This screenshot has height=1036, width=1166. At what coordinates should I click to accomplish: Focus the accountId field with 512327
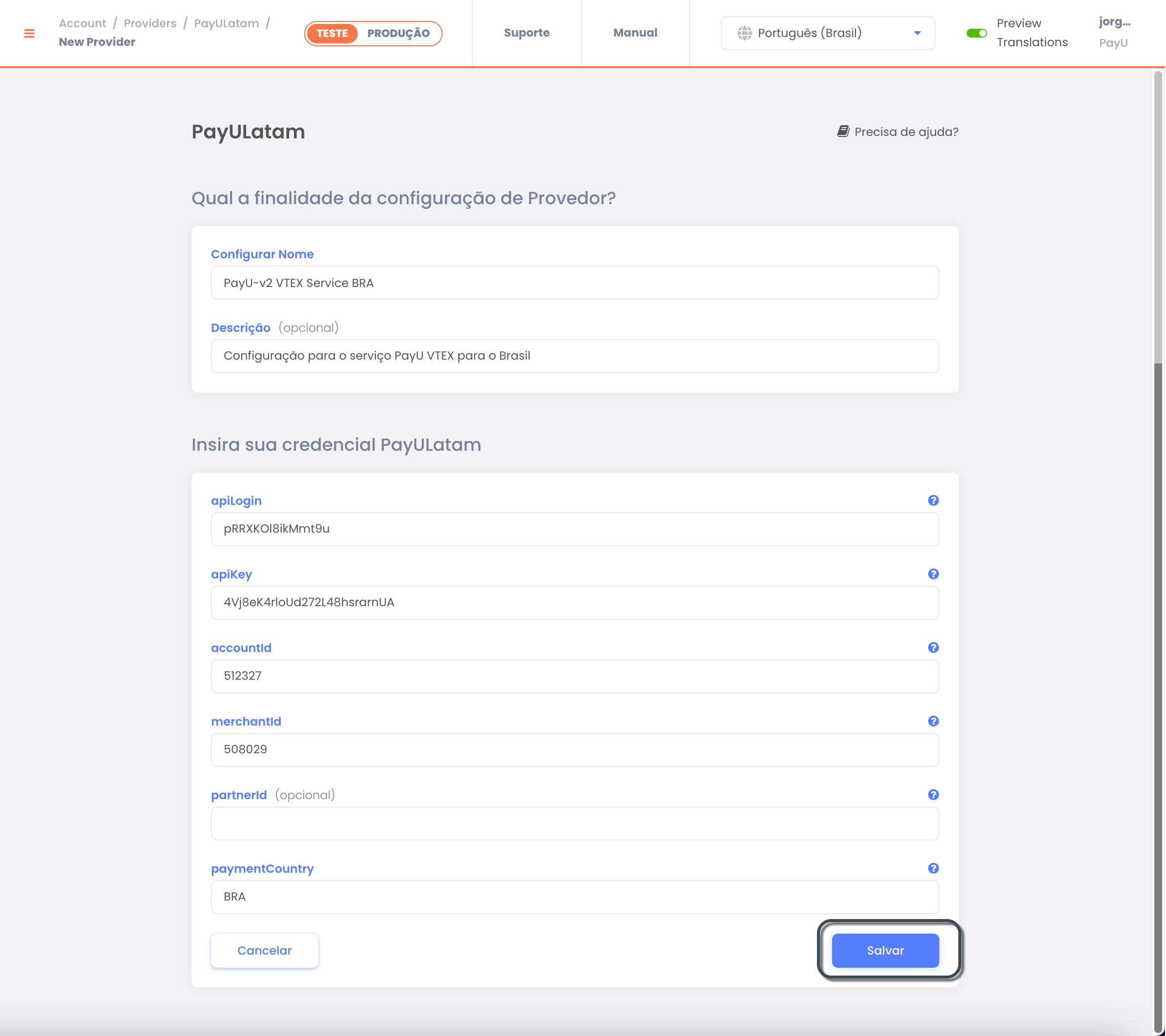coord(574,676)
